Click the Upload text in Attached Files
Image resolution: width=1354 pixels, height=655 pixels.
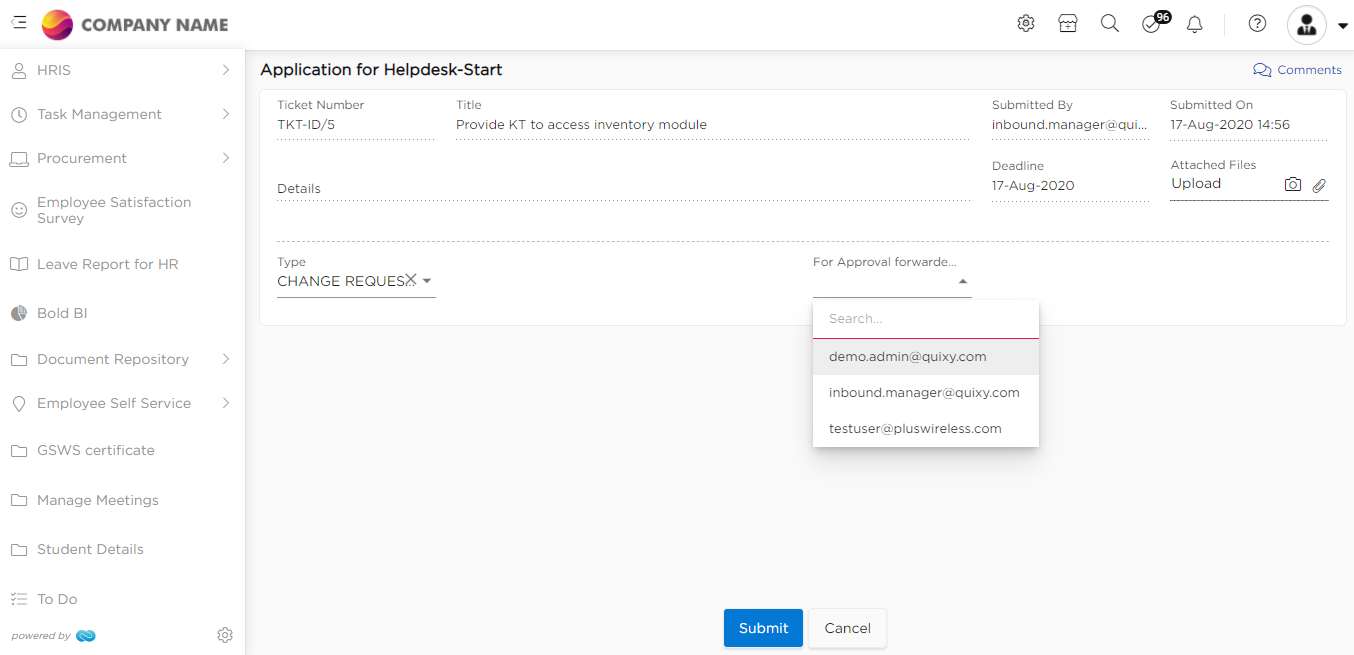tap(1196, 184)
